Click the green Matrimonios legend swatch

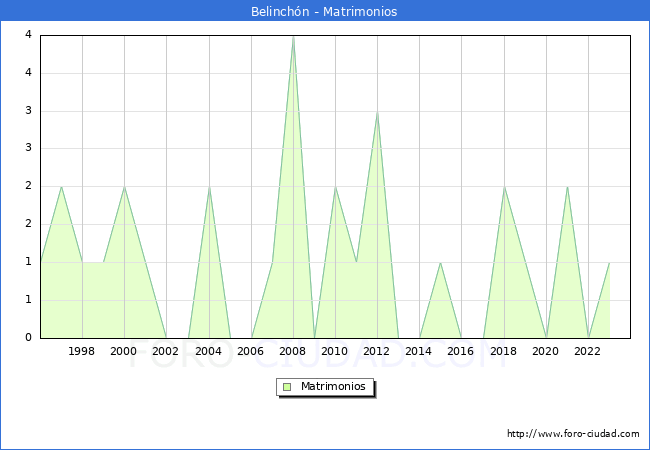click(287, 387)
